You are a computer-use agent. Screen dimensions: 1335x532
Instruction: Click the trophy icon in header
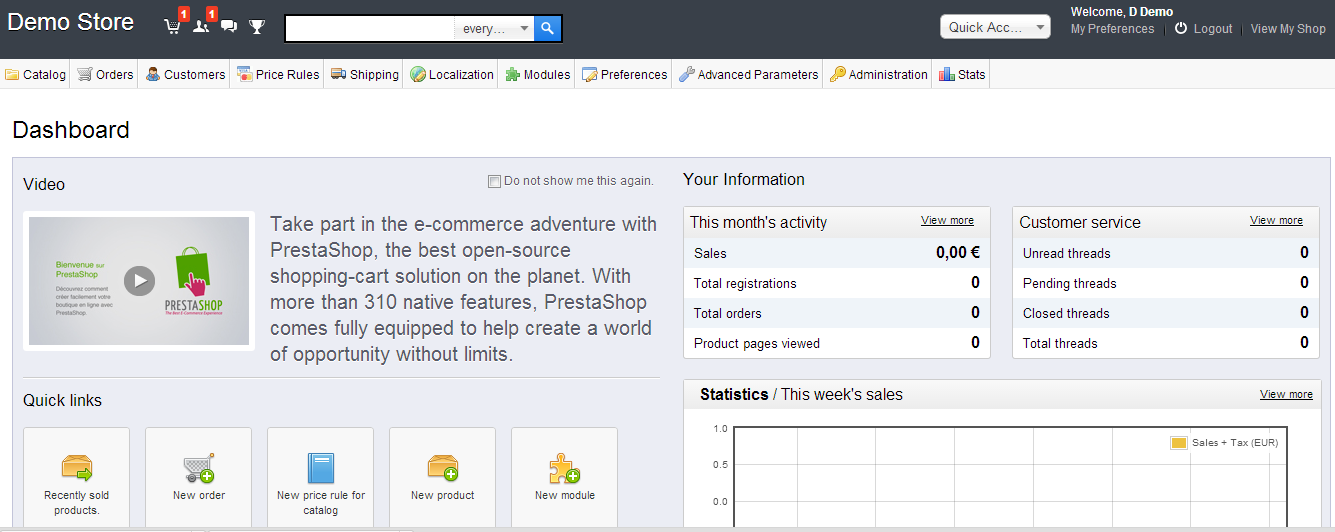pos(257,27)
